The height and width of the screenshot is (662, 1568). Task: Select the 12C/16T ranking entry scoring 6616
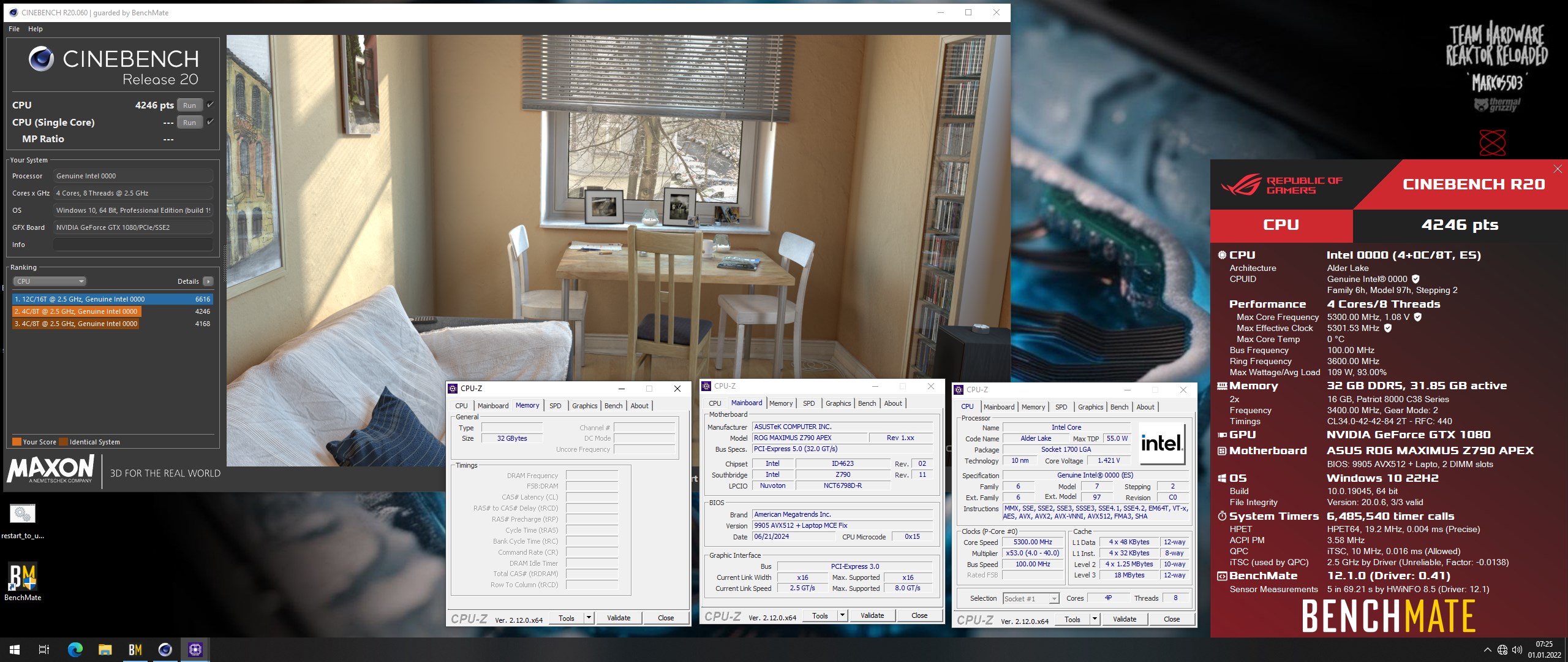113,299
